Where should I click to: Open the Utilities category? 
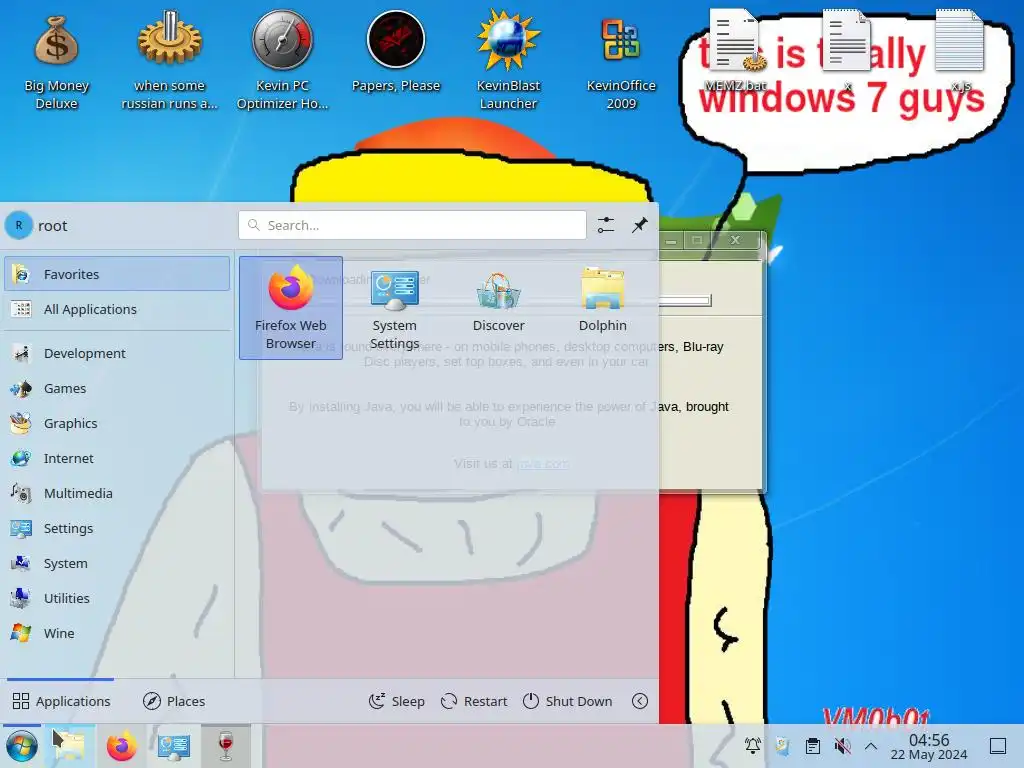(117, 598)
